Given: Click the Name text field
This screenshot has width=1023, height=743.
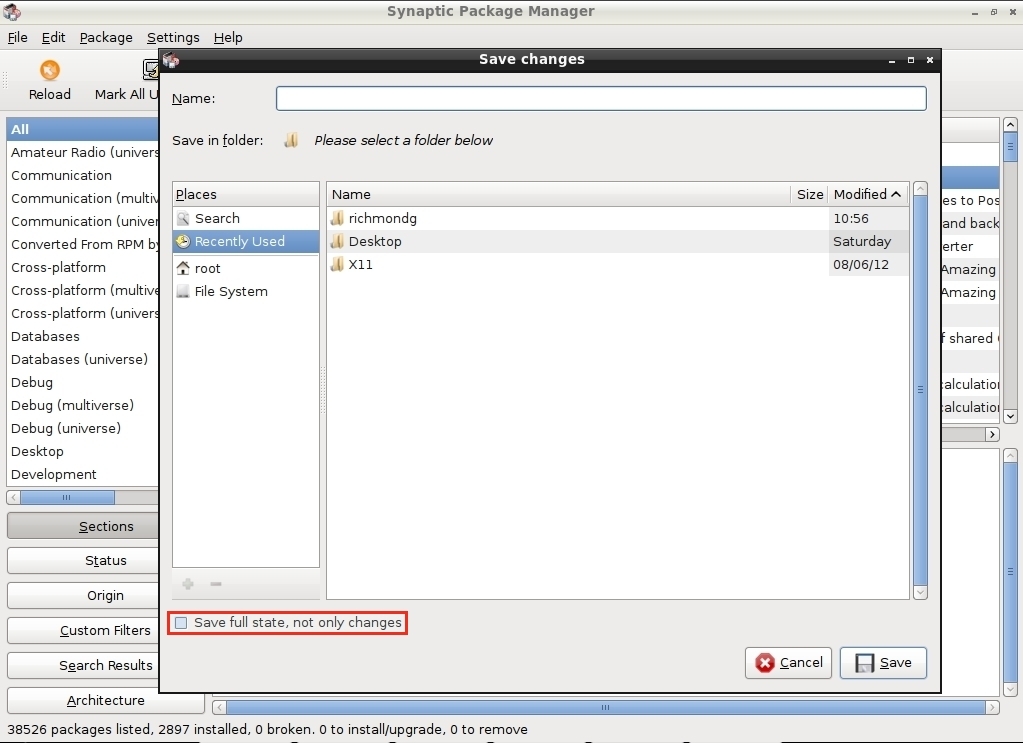Looking at the screenshot, I should [x=601, y=99].
